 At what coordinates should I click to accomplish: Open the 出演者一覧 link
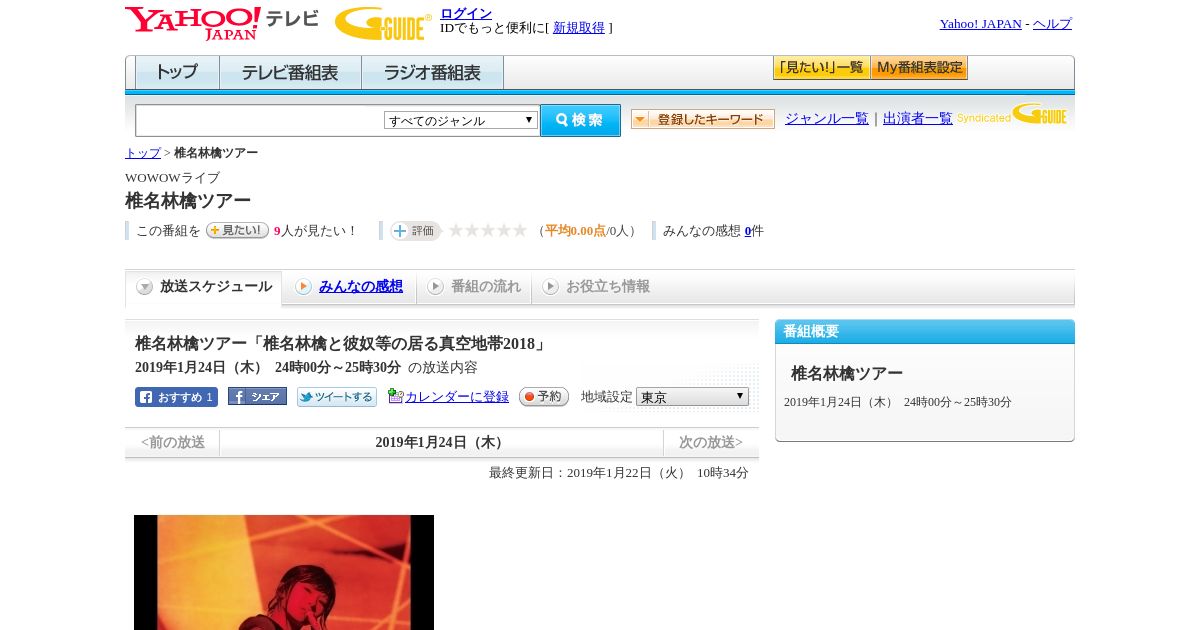[918, 118]
